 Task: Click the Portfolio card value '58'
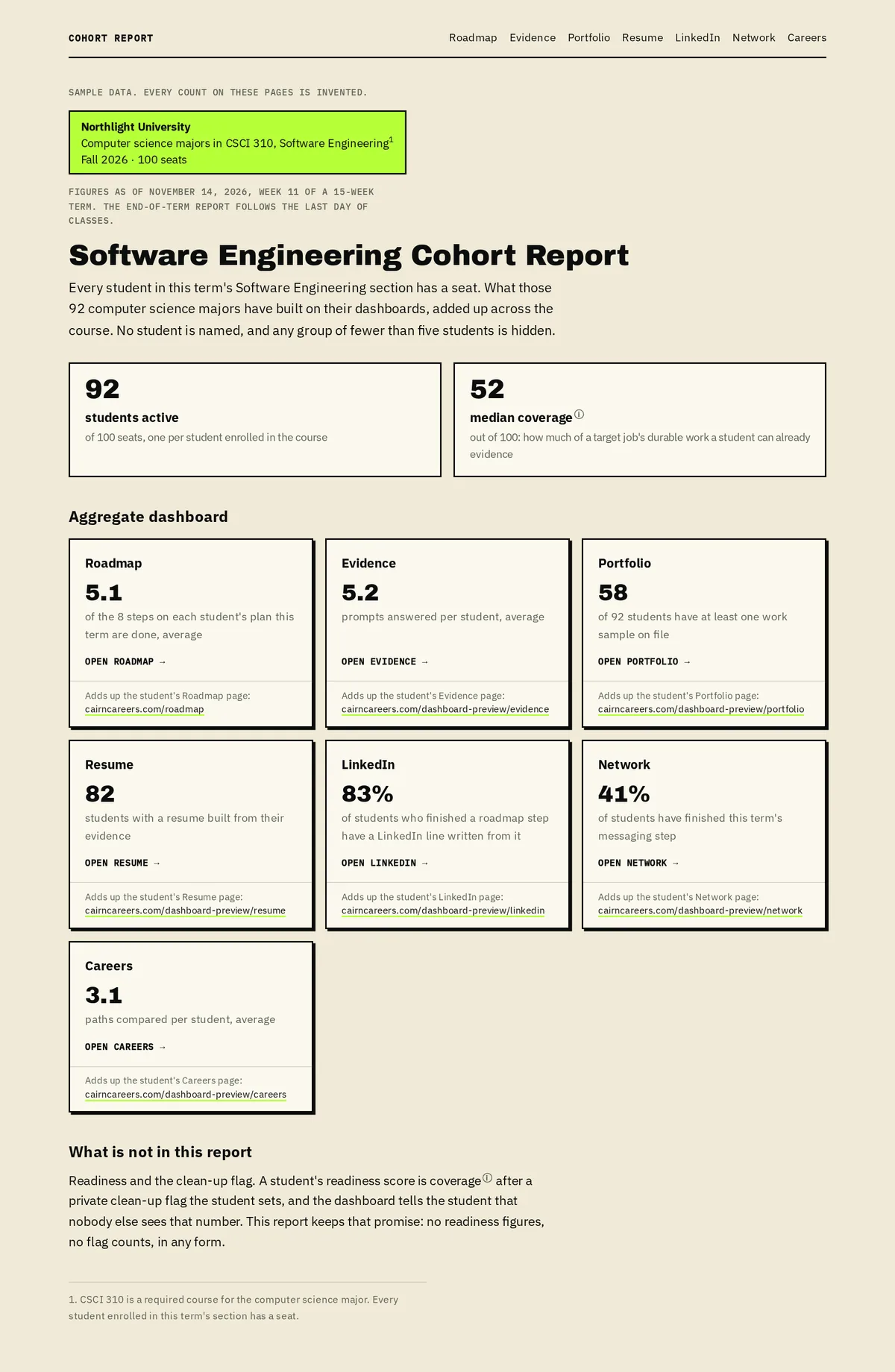click(x=613, y=593)
